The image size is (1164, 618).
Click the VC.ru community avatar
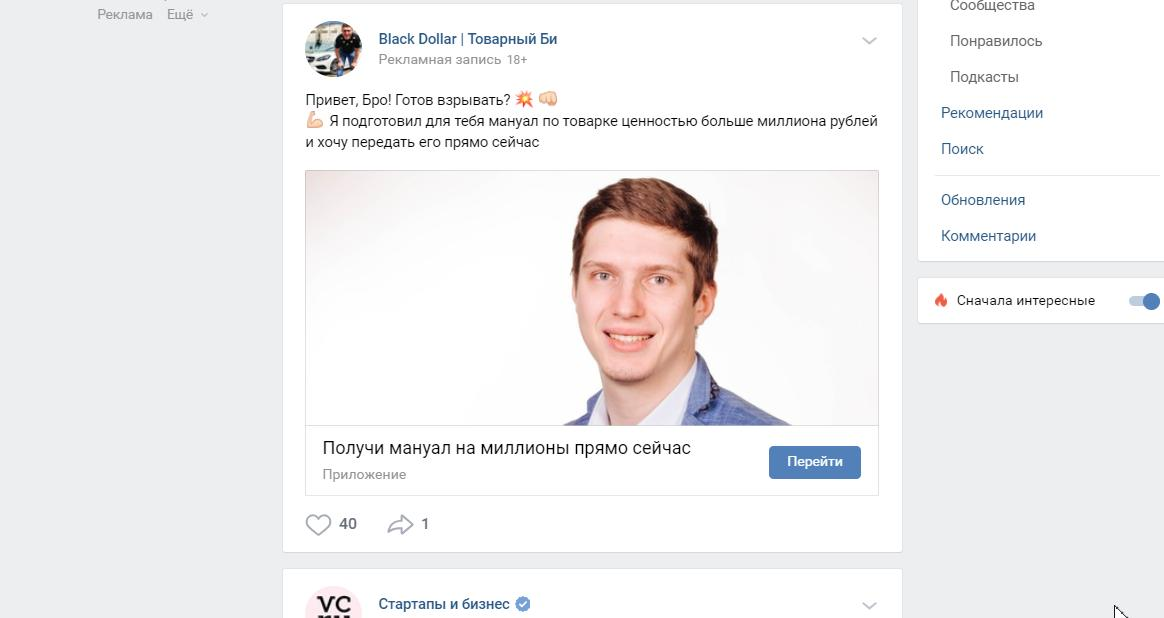coord(333,602)
